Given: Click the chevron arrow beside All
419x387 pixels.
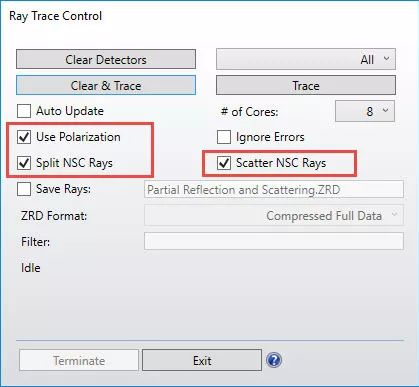Looking at the screenshot, I should 386,59.
